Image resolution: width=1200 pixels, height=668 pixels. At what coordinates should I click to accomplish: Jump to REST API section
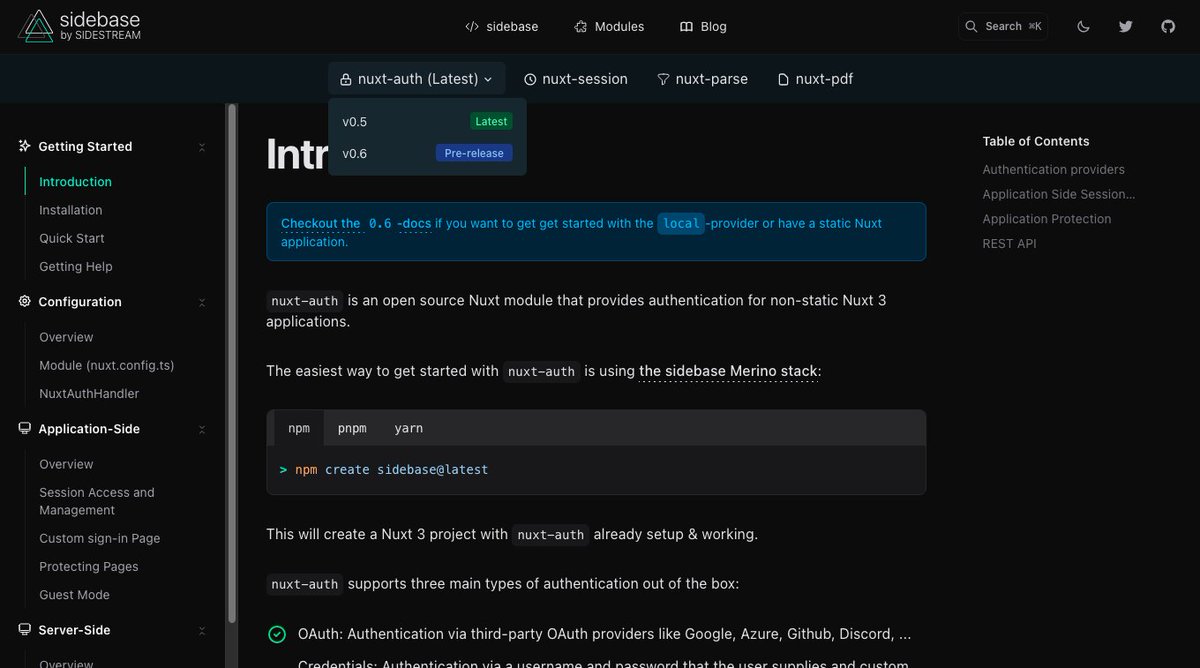click(x=1009, y=243)
